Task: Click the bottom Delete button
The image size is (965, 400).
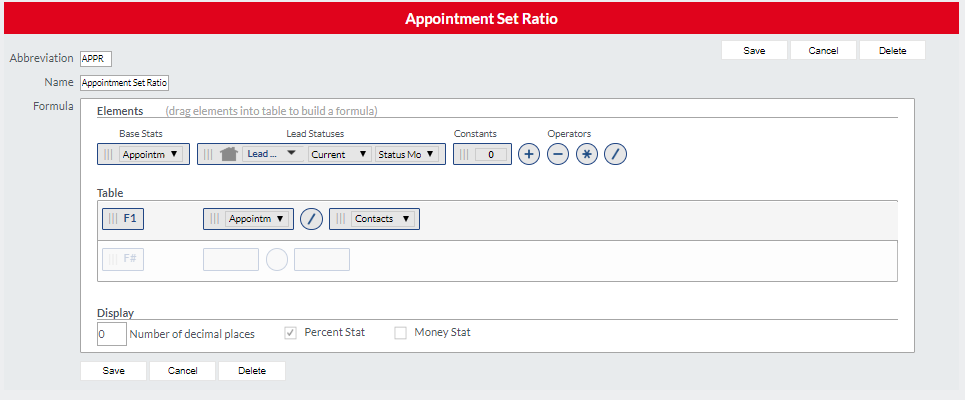Action: (x=252, y=370)
